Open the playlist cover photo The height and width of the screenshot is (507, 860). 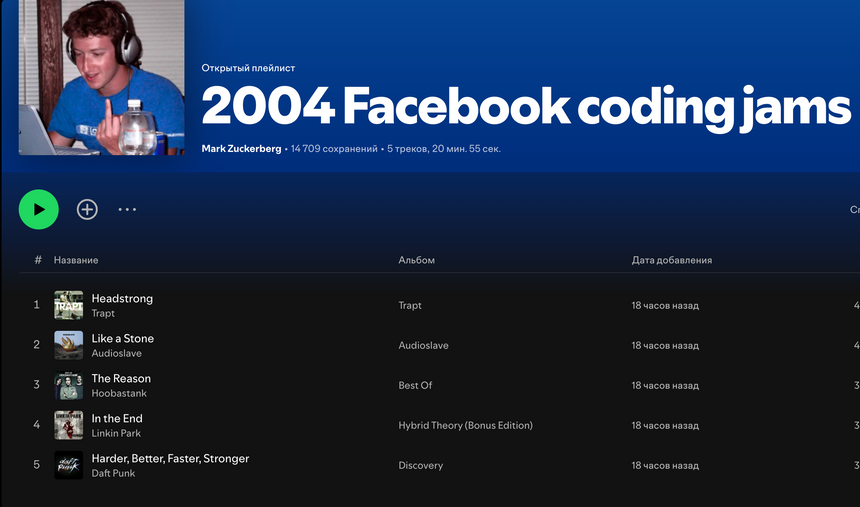101,77
